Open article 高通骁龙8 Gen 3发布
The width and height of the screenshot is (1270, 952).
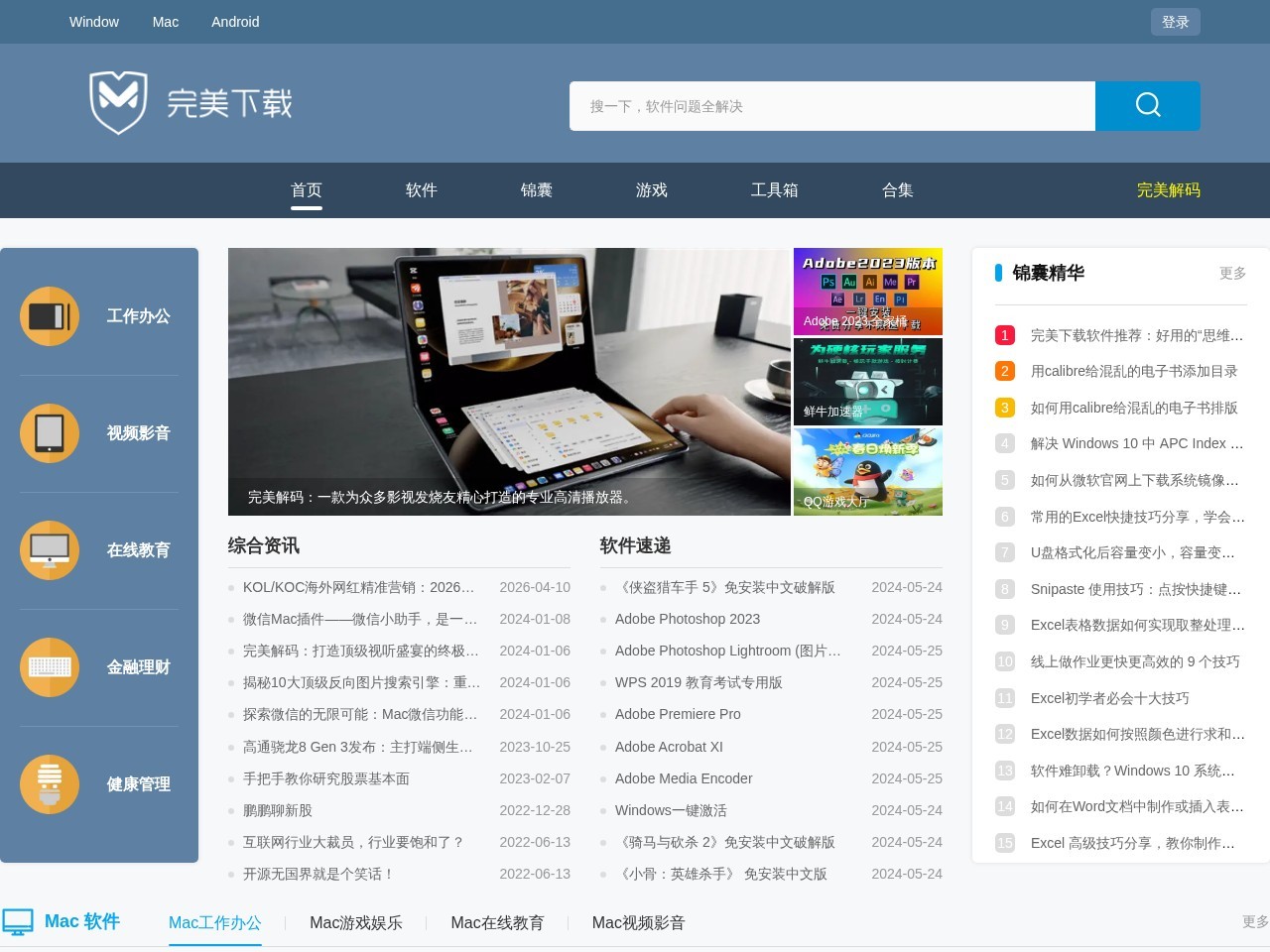pyautogui.click(x=358, y=747)
